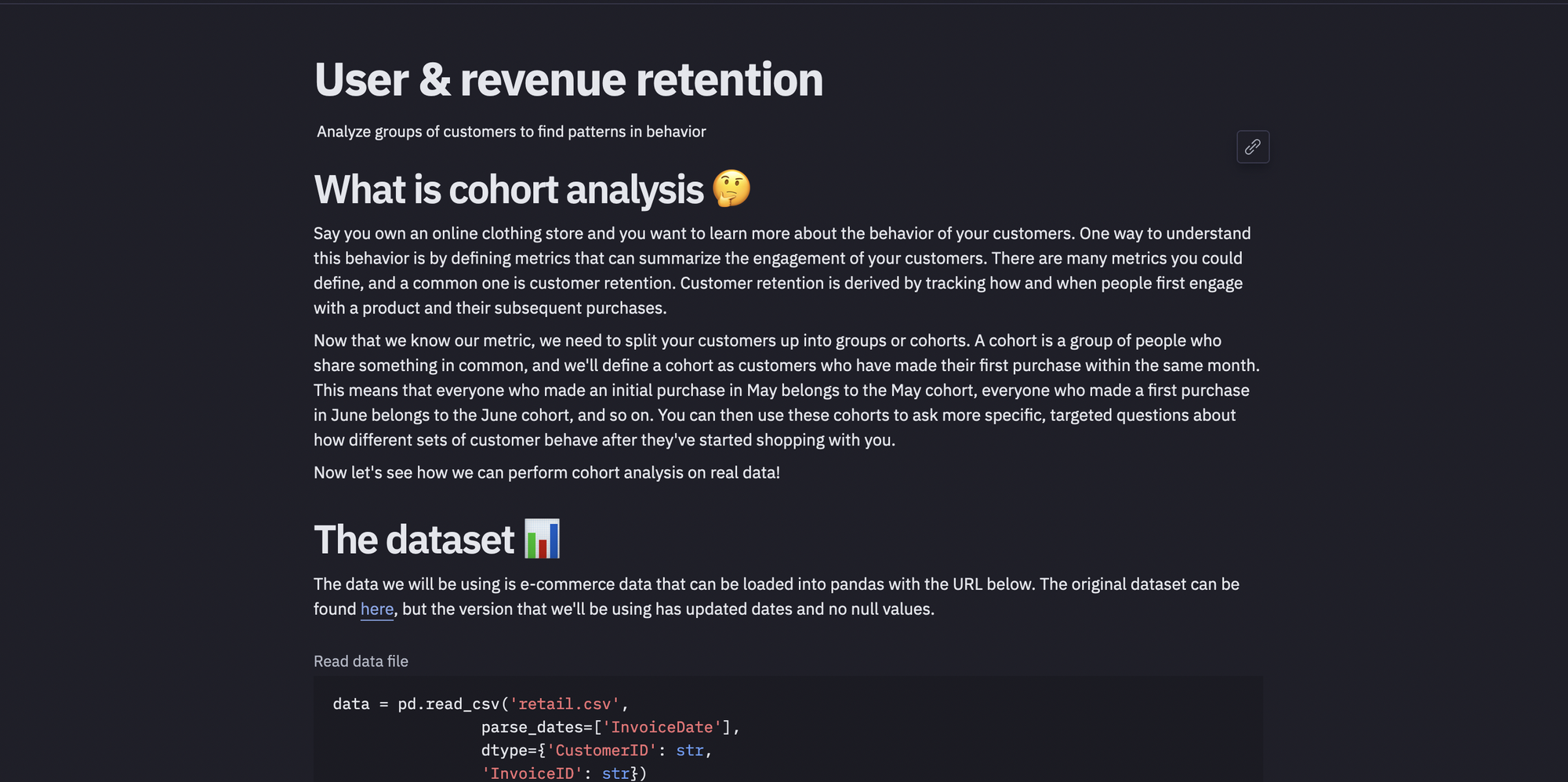The image size is (1568, 782).
Task: Click 'str' type after CustomerID
Action: pos(690,751)
